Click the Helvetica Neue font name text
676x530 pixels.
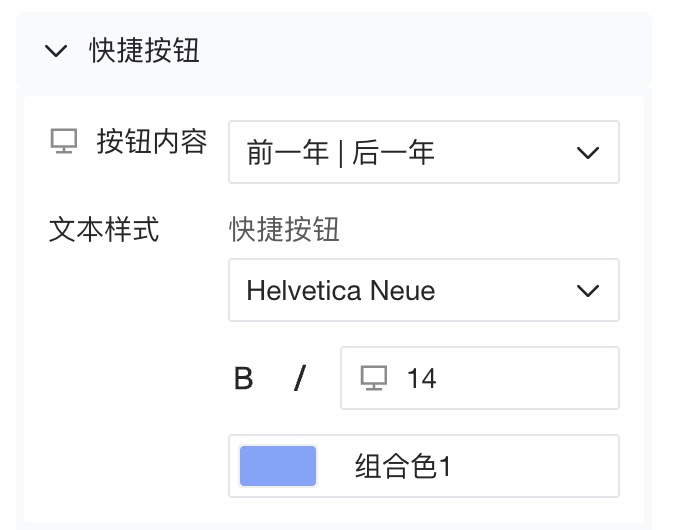[340, 291]
